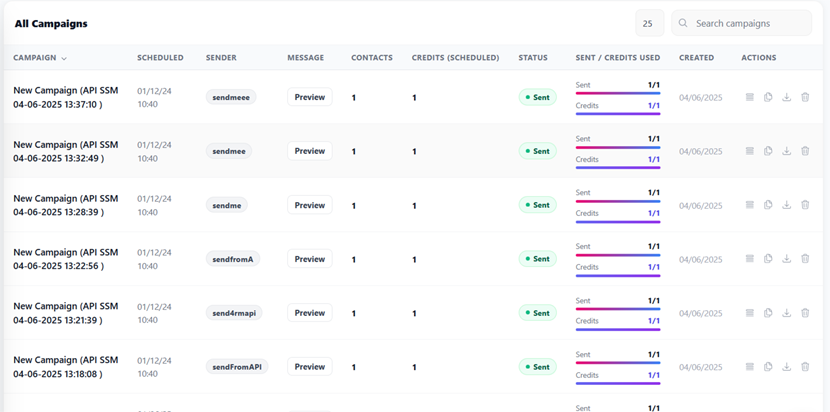The image size is (830, 412).
Task: Preview message of sendmeee campaign
Action: tap(310, 97)
